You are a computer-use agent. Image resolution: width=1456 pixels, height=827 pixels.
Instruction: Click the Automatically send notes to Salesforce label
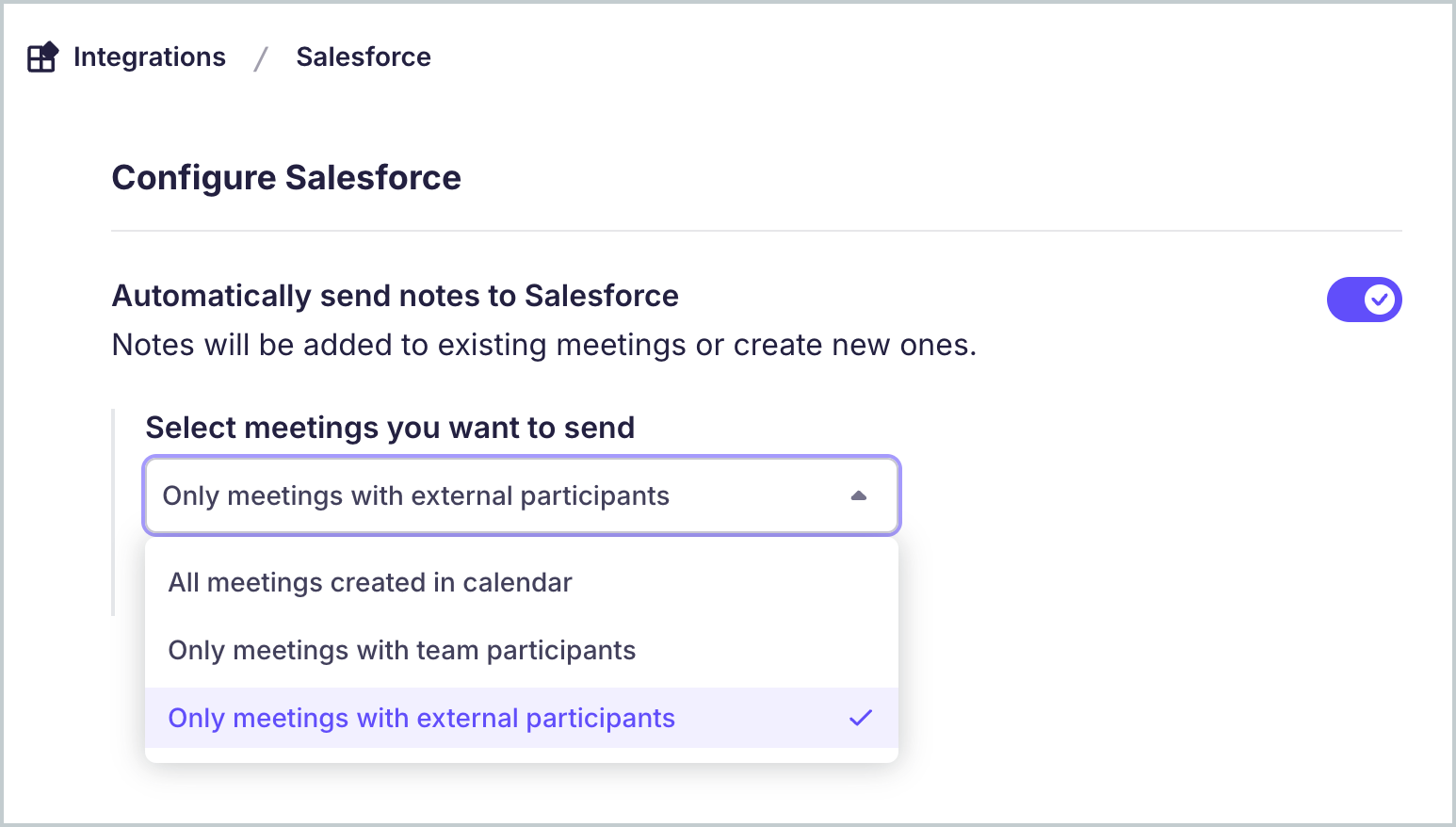click(395, 296)
